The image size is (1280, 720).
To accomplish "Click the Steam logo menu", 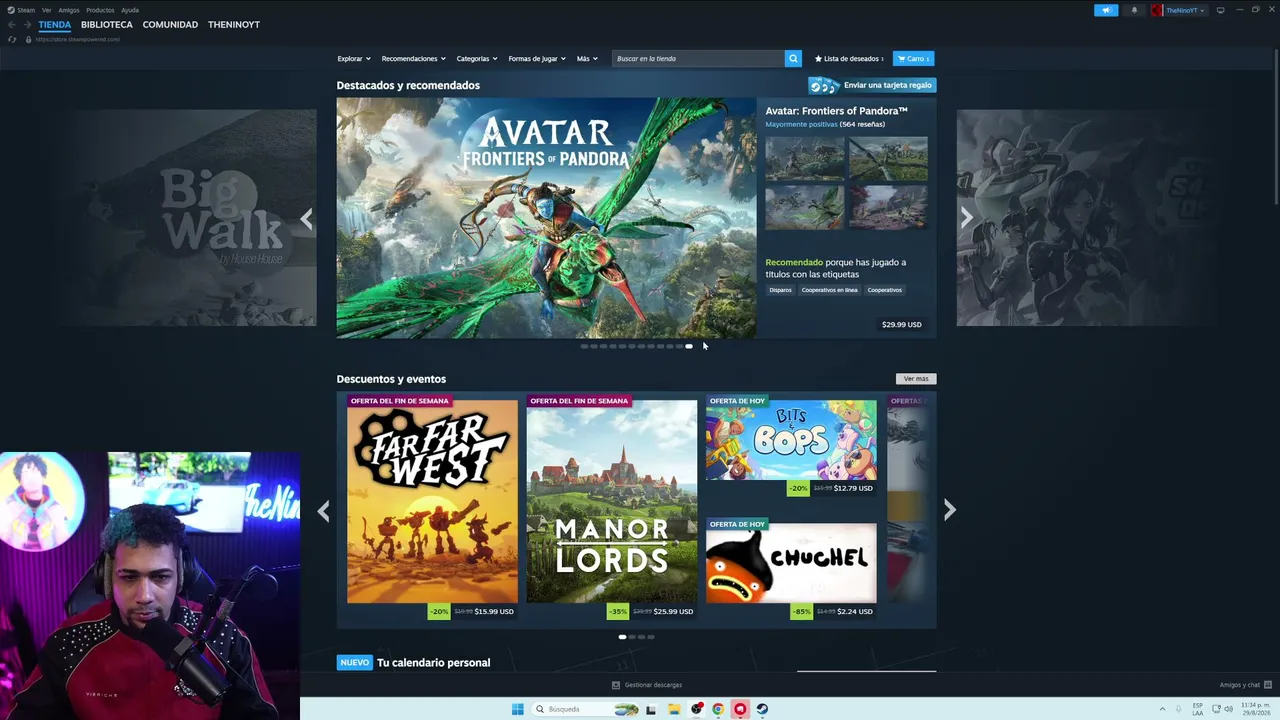I will coord(22,10).
